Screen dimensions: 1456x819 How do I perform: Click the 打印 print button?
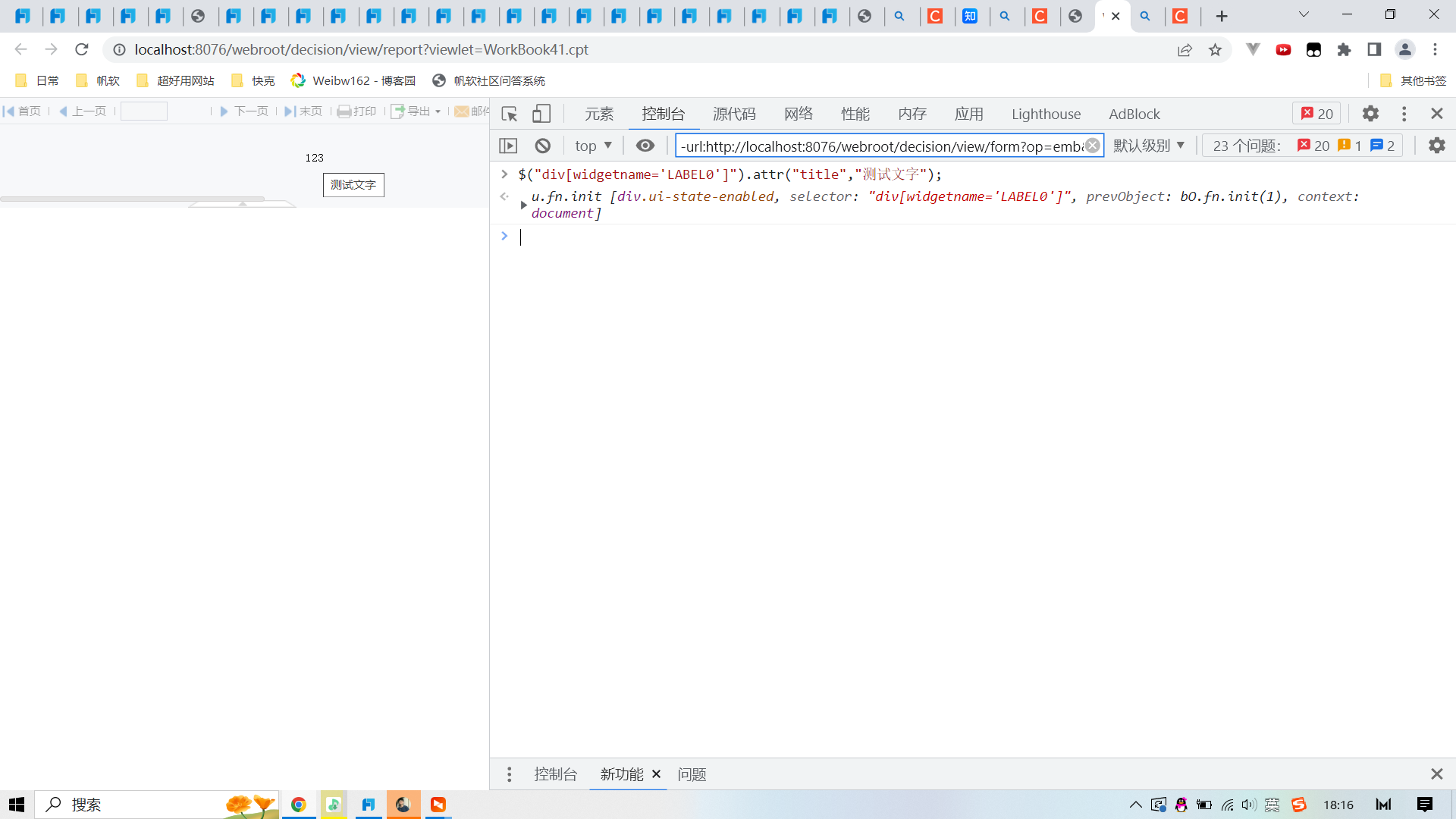coord(356,111)
